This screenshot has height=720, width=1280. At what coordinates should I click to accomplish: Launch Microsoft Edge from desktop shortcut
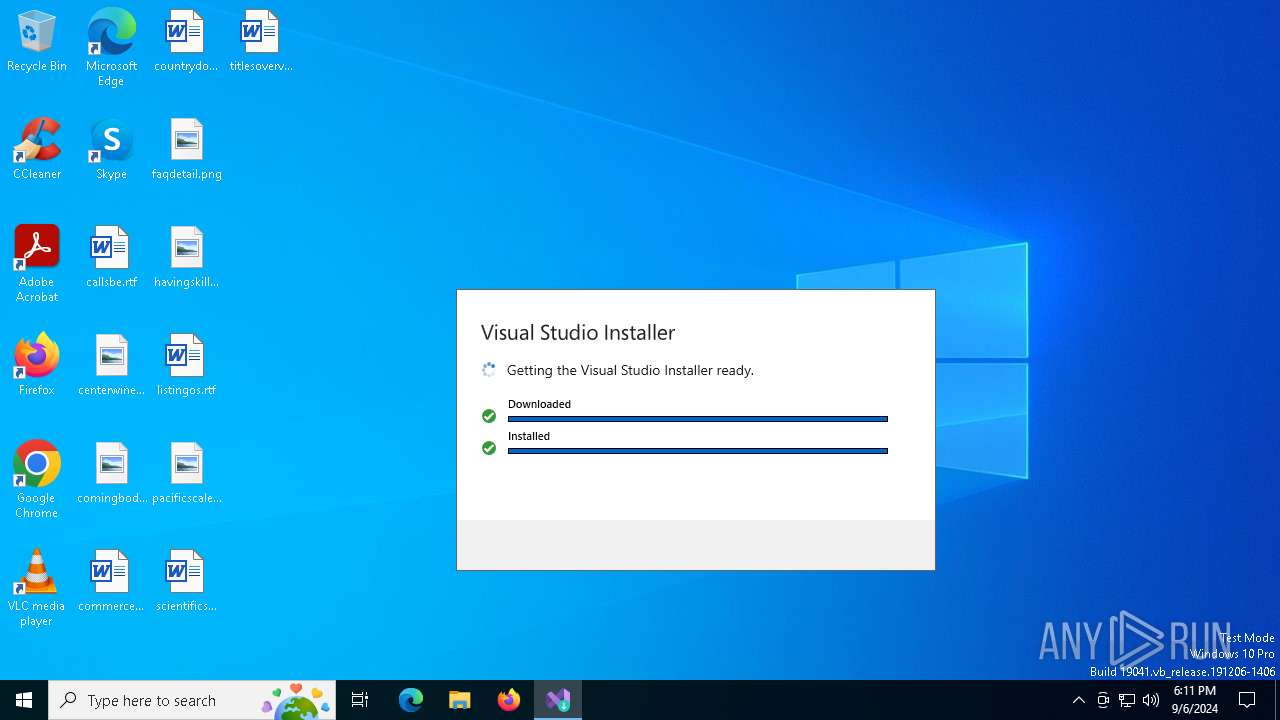[111, 48]
